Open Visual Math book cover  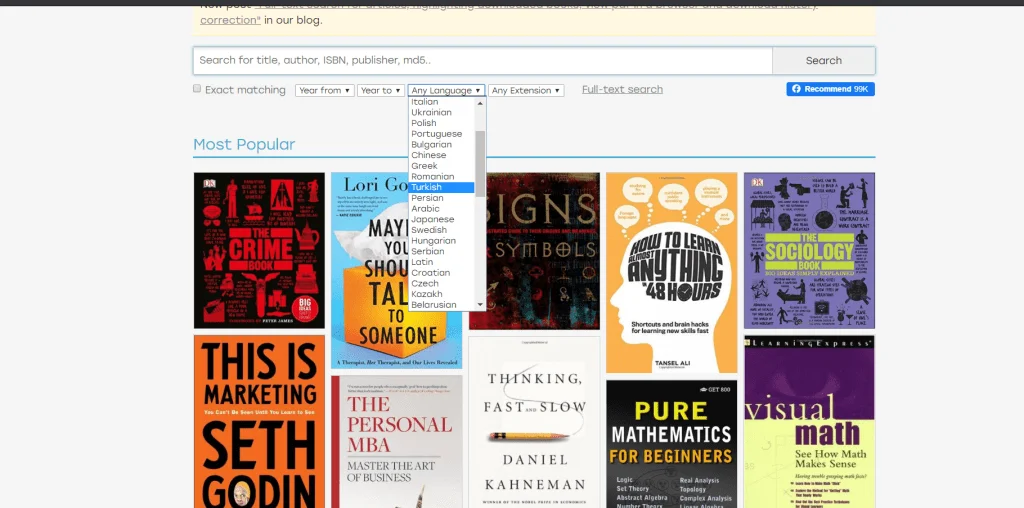[809, 420]
